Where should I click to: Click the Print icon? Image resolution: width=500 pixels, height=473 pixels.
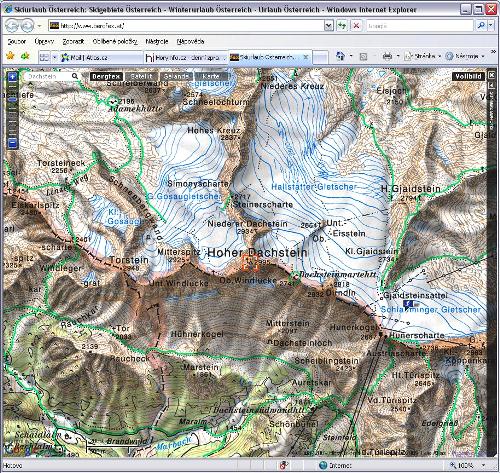[387, 56]
